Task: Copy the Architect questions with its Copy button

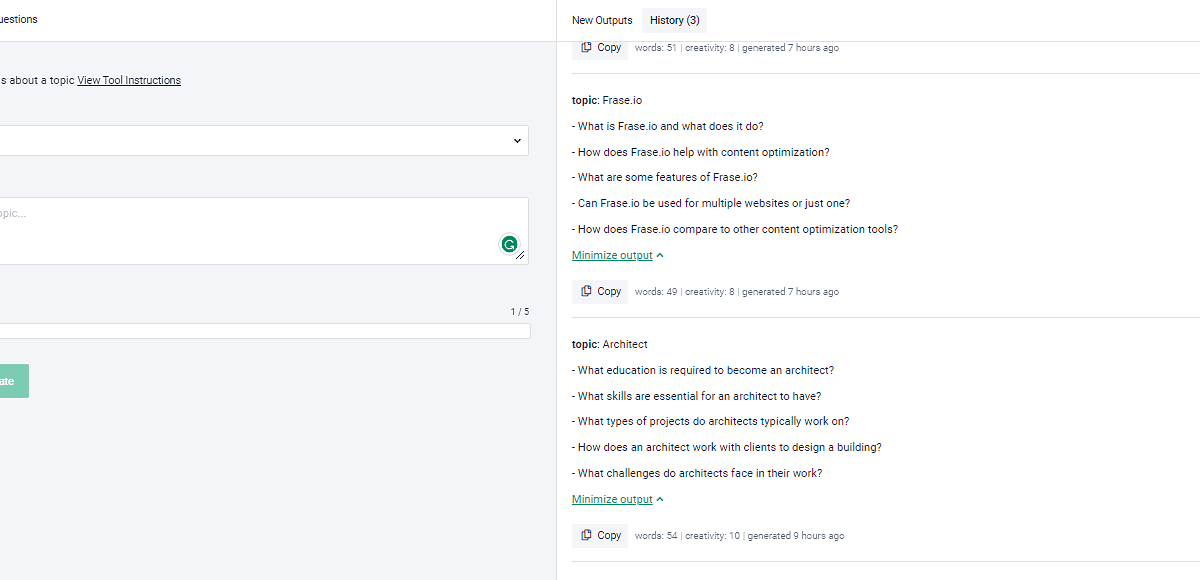Action: click(599, 535)
